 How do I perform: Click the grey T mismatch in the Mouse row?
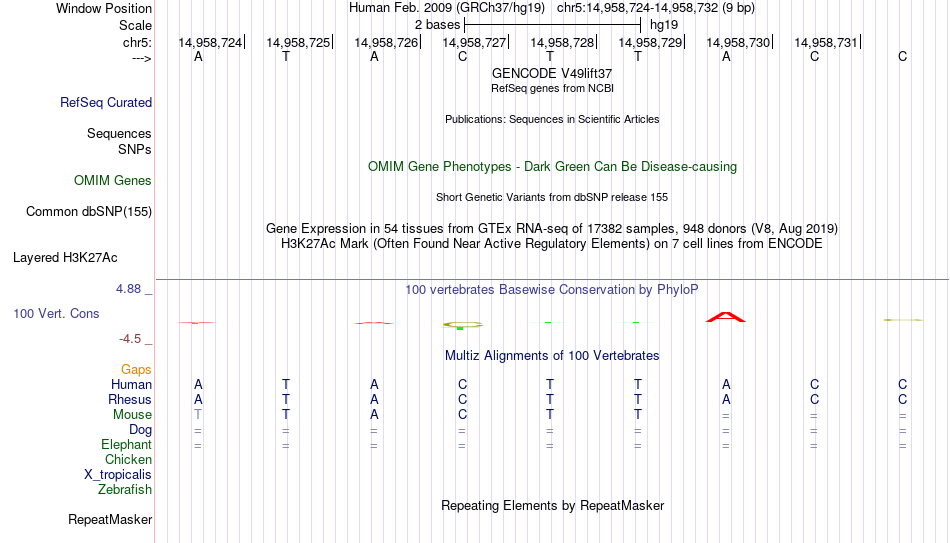click(198, 415)
